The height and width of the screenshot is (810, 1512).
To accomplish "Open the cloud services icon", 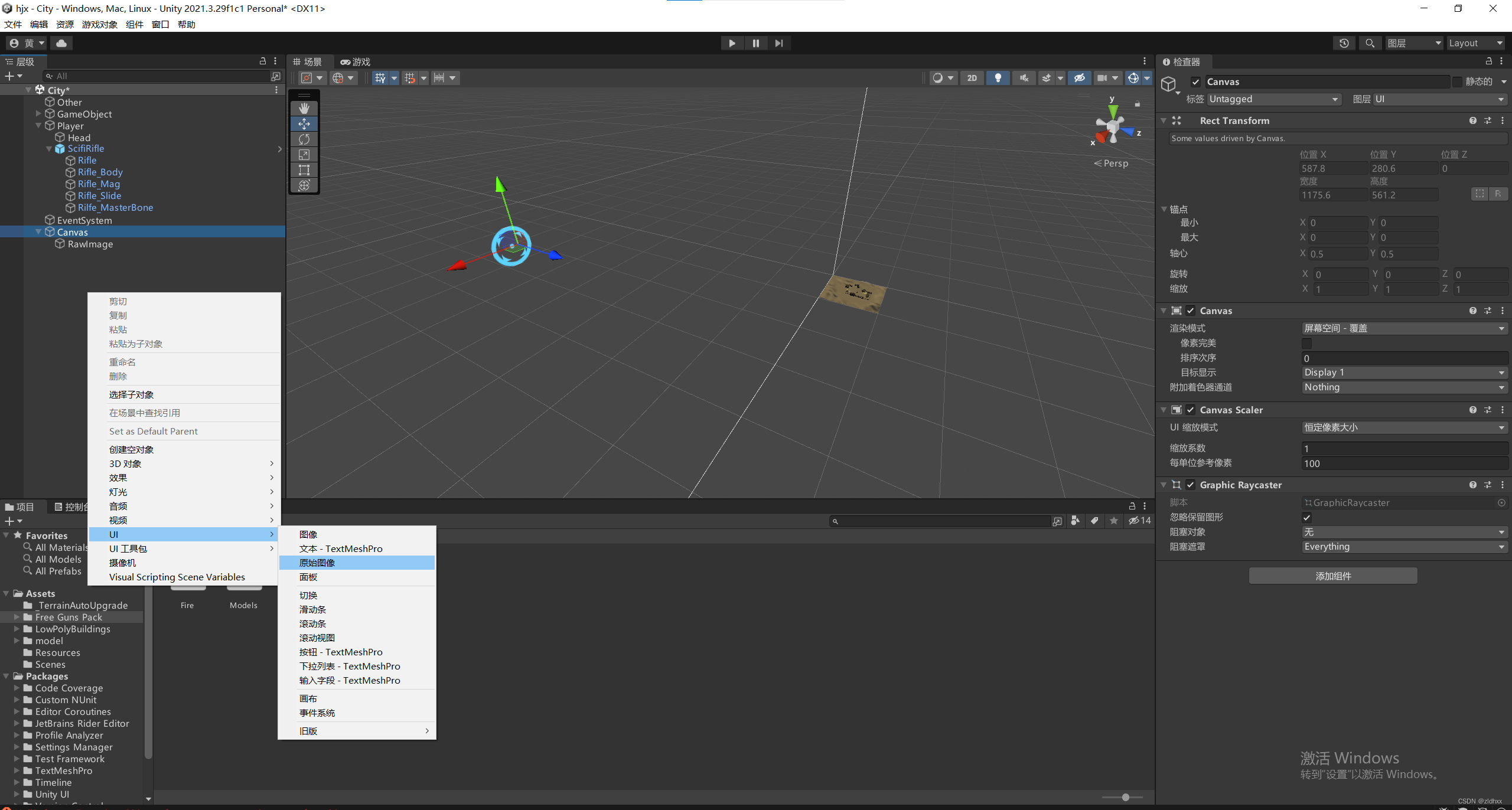I will 61,43.
